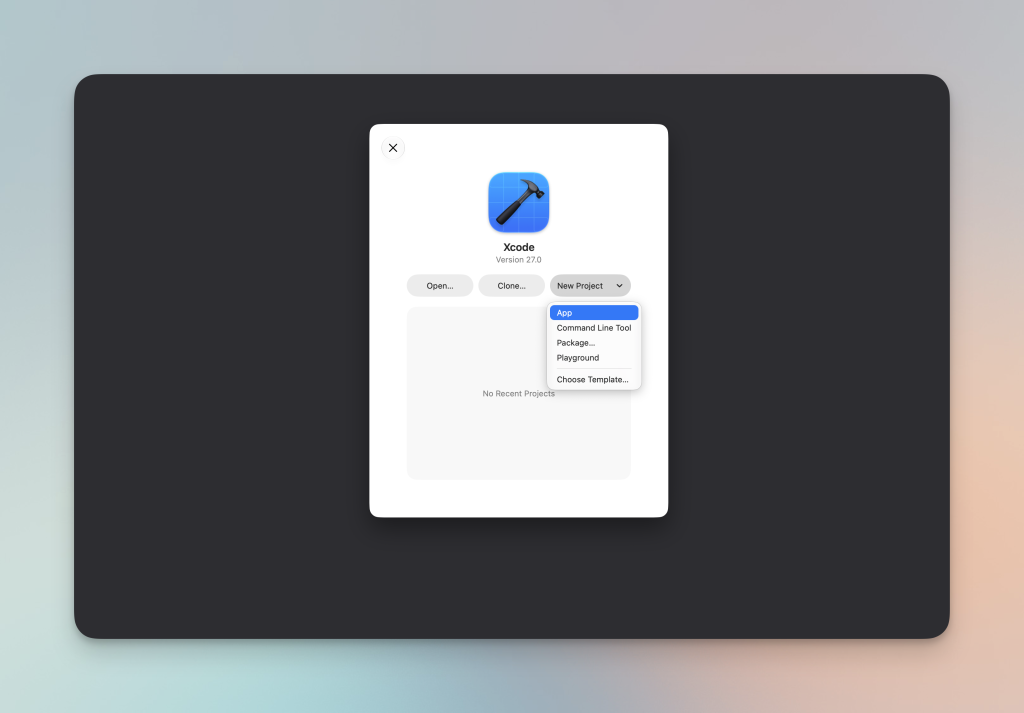Click the Xcode hammer app icon
The image size is (1024, 713).
519,202
